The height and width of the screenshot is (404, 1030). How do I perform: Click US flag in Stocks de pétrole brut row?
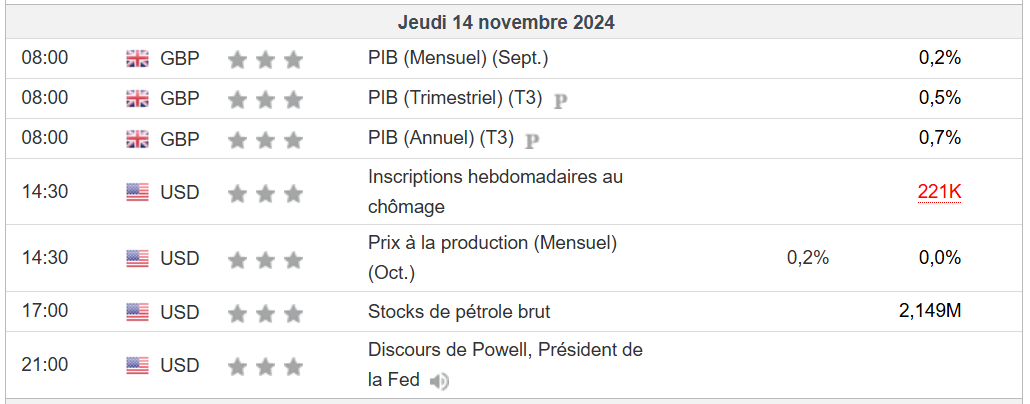click(137, 312)
